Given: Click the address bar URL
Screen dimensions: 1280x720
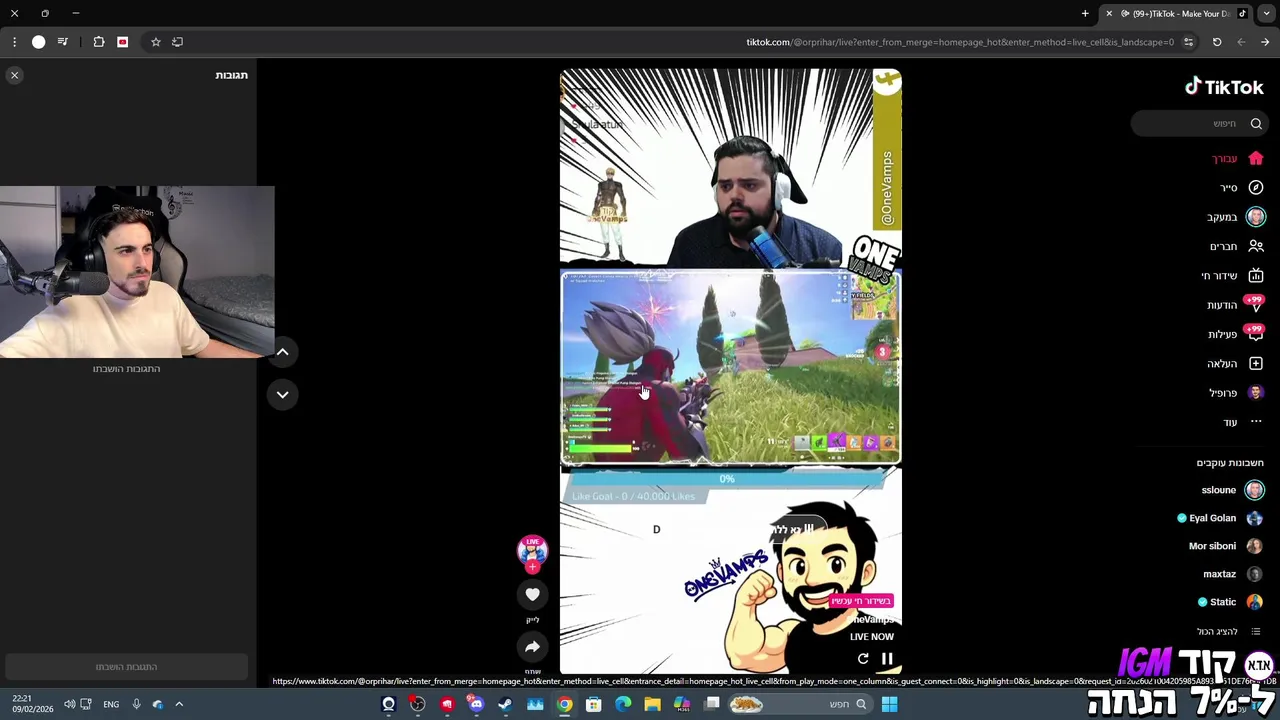Looking at the screenshot, I should 960,42.
